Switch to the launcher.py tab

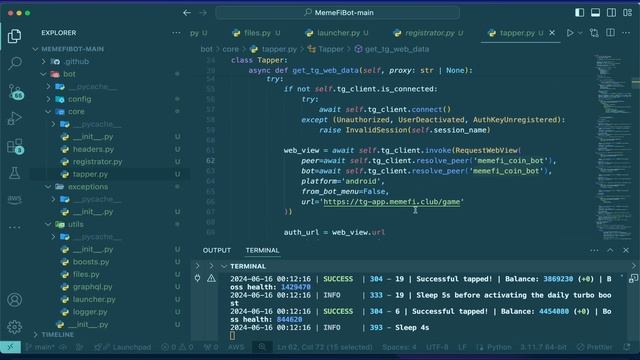[337, 33]
